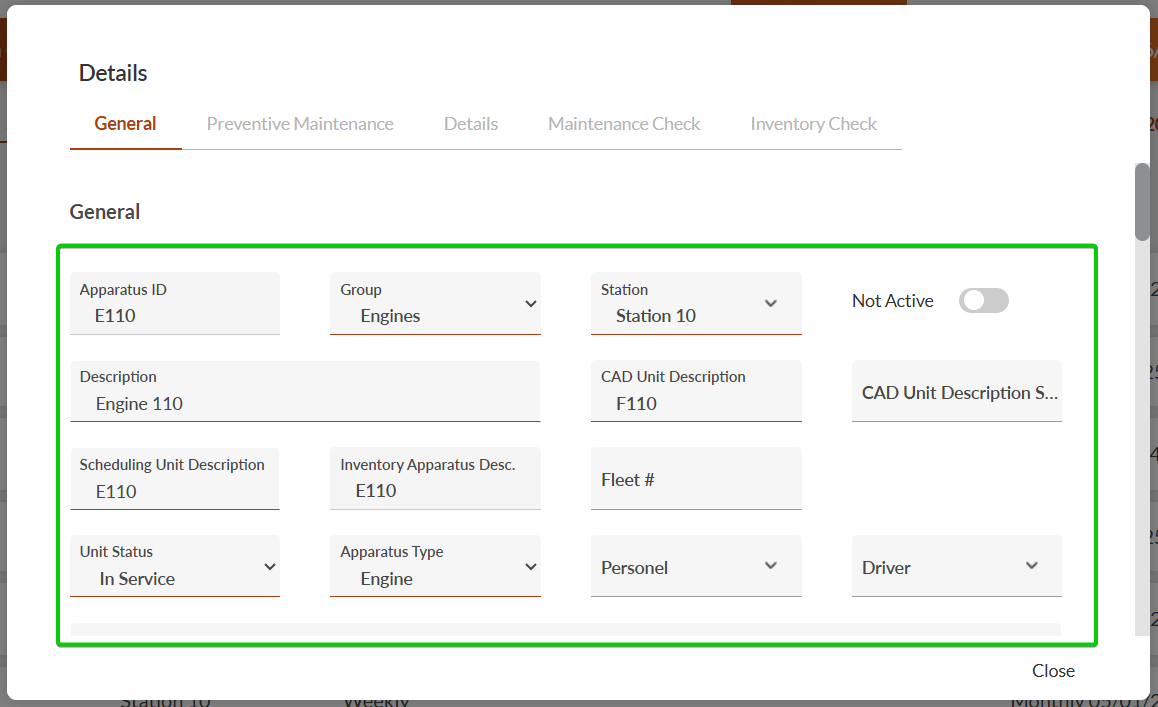Expand the Apparatus Type dropdown
This screenshot has width=1158, height=707.
coord(435,567)
